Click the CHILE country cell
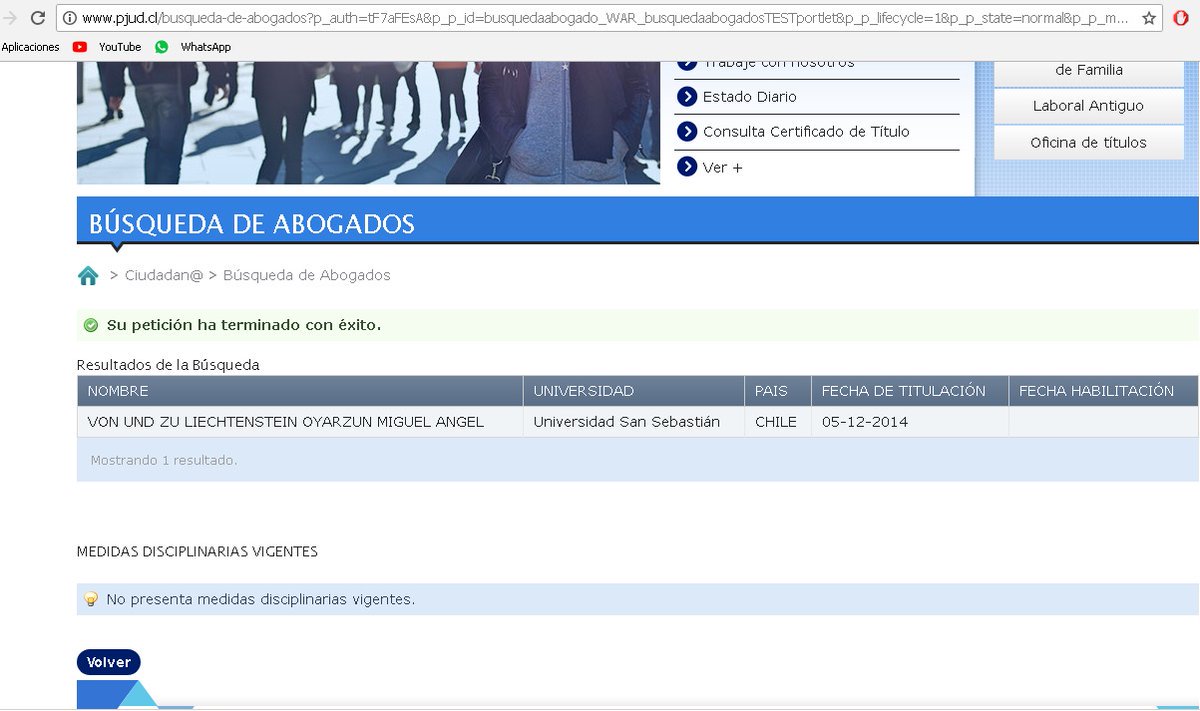The width and height of the screenshot is (1200, 711). [777, 422]
